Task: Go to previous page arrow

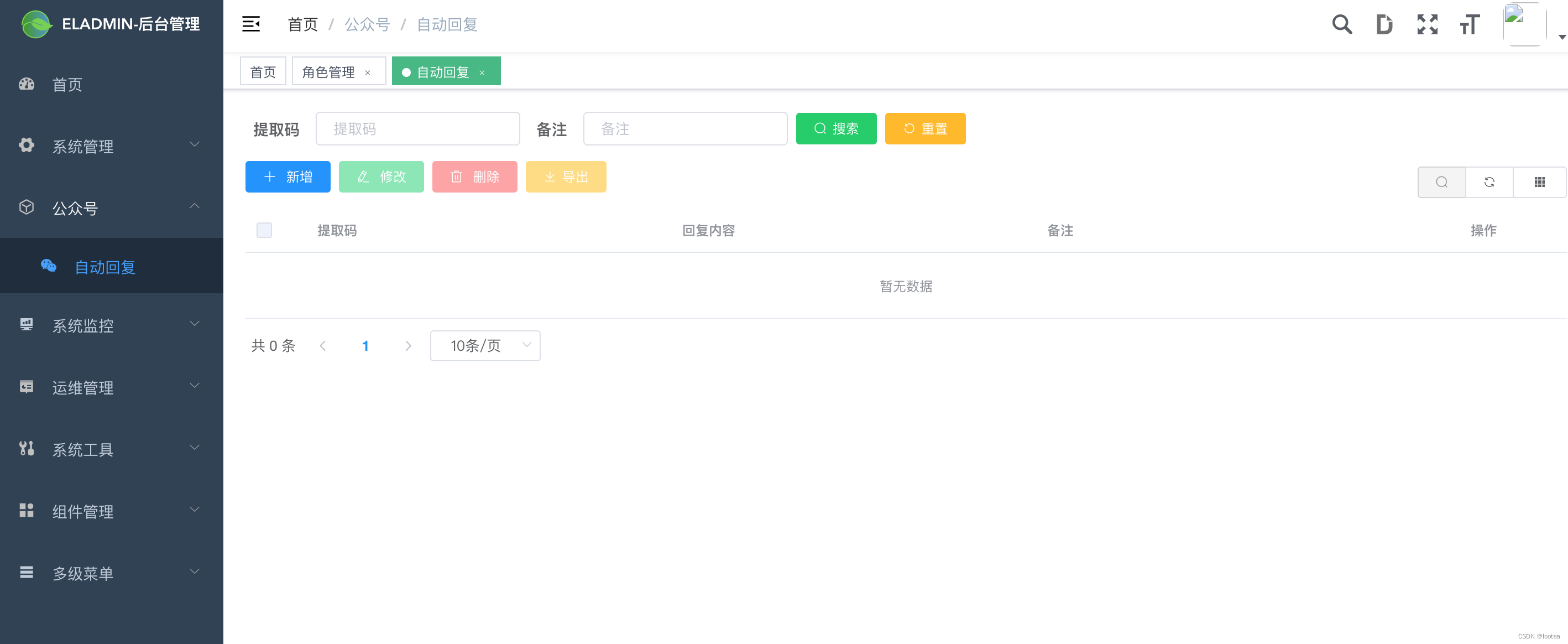Action: click(322, 346)
